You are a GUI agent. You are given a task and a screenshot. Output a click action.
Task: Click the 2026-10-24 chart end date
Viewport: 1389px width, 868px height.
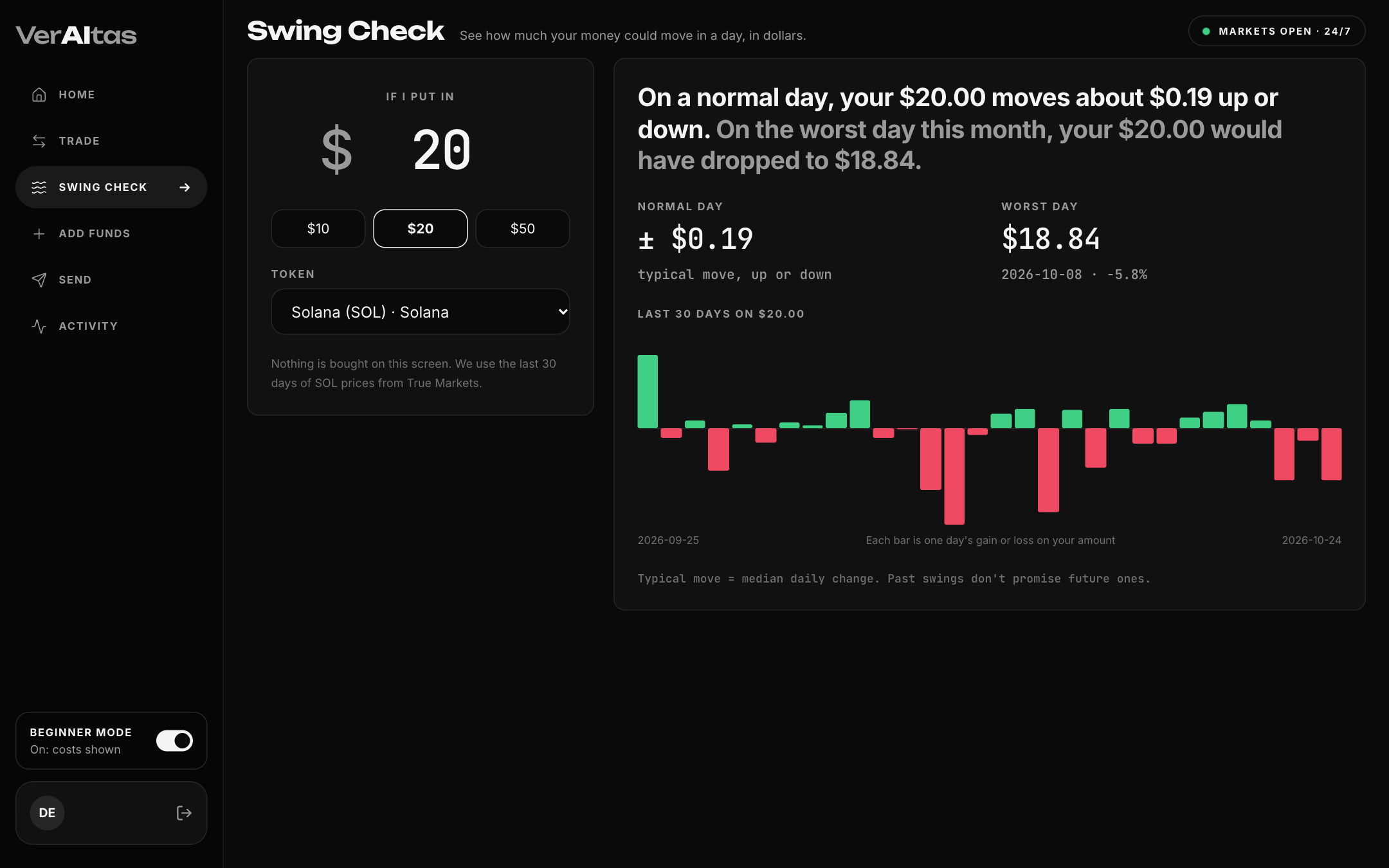pos(1311,540)
